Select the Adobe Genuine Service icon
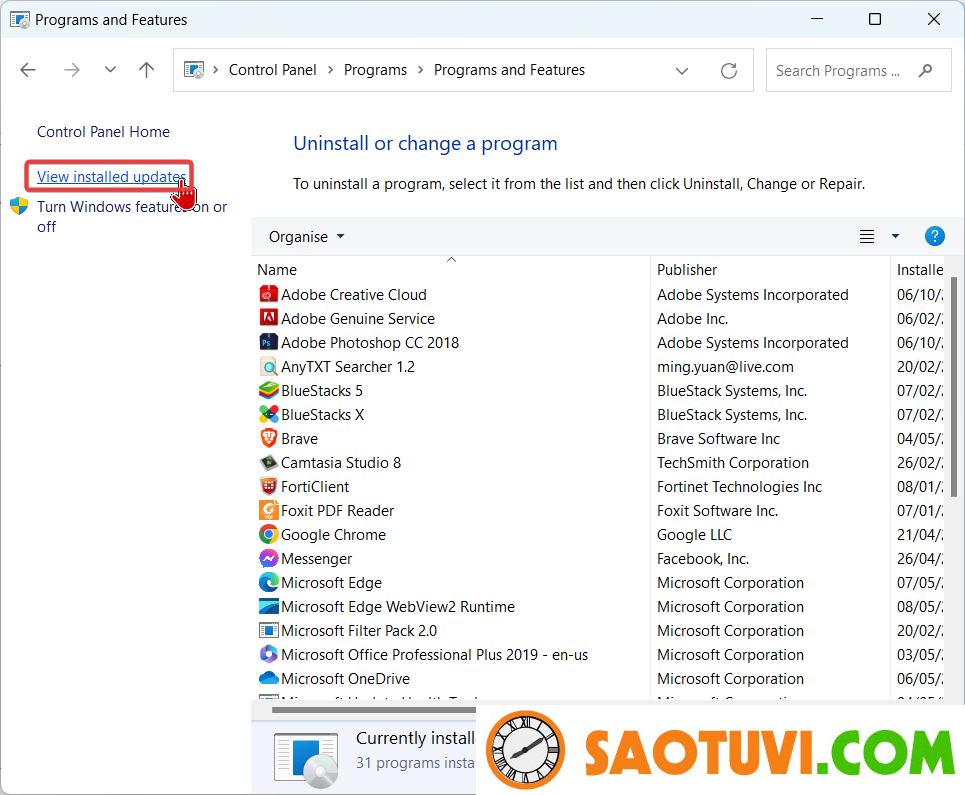The height and width of the screenshot is (795, 965). point(268,318)
